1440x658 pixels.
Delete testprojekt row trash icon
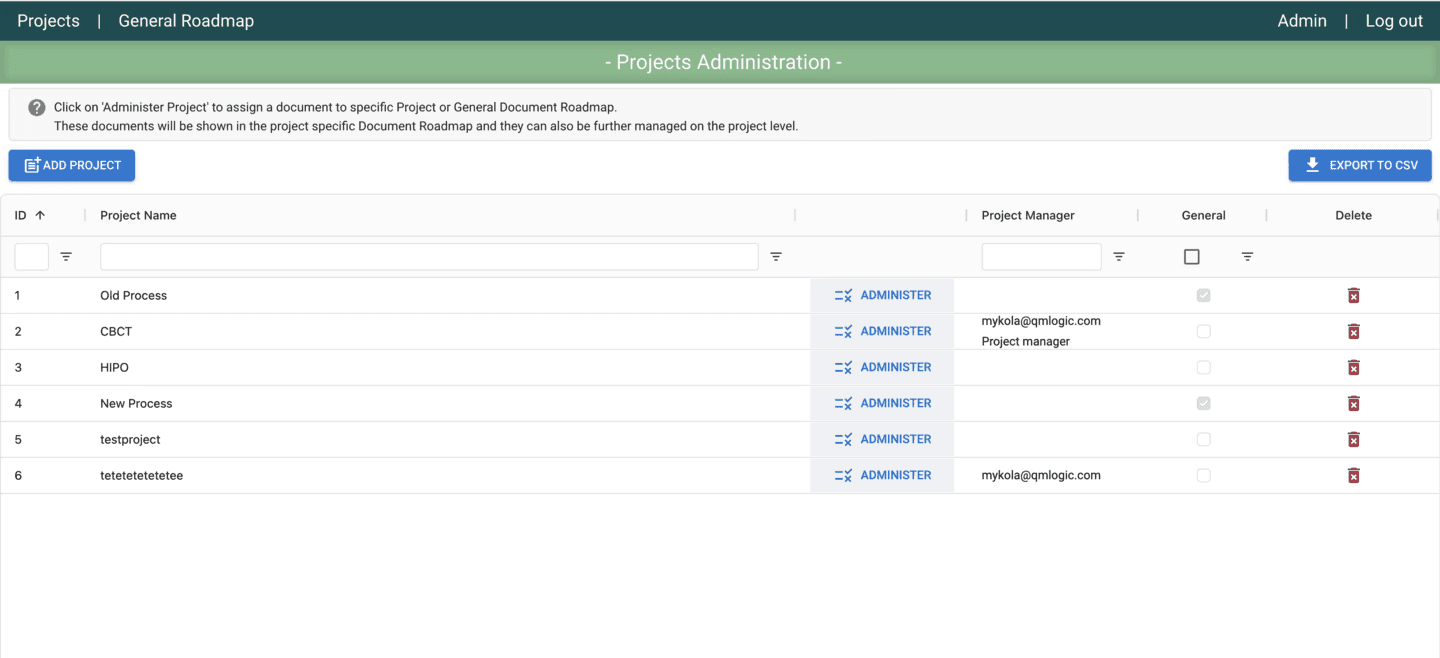pos(1353,439)
